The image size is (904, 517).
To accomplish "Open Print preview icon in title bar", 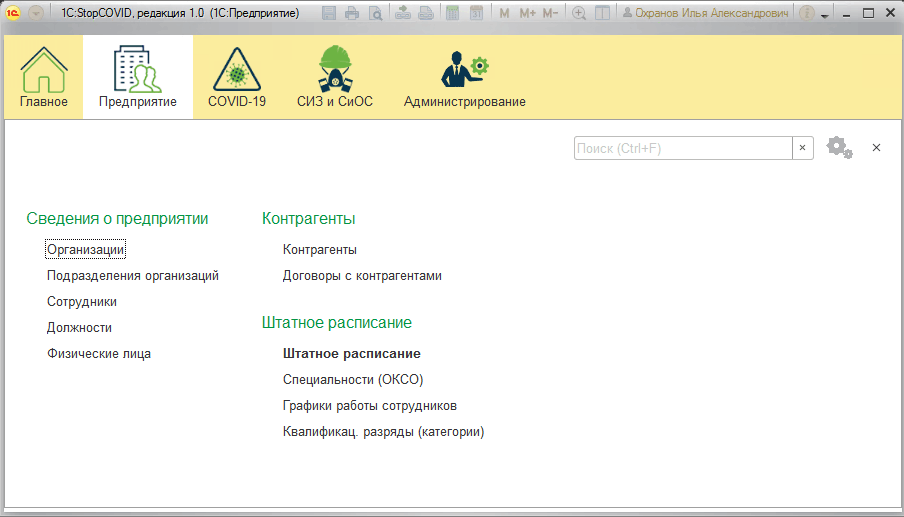I will click(375, 13).
